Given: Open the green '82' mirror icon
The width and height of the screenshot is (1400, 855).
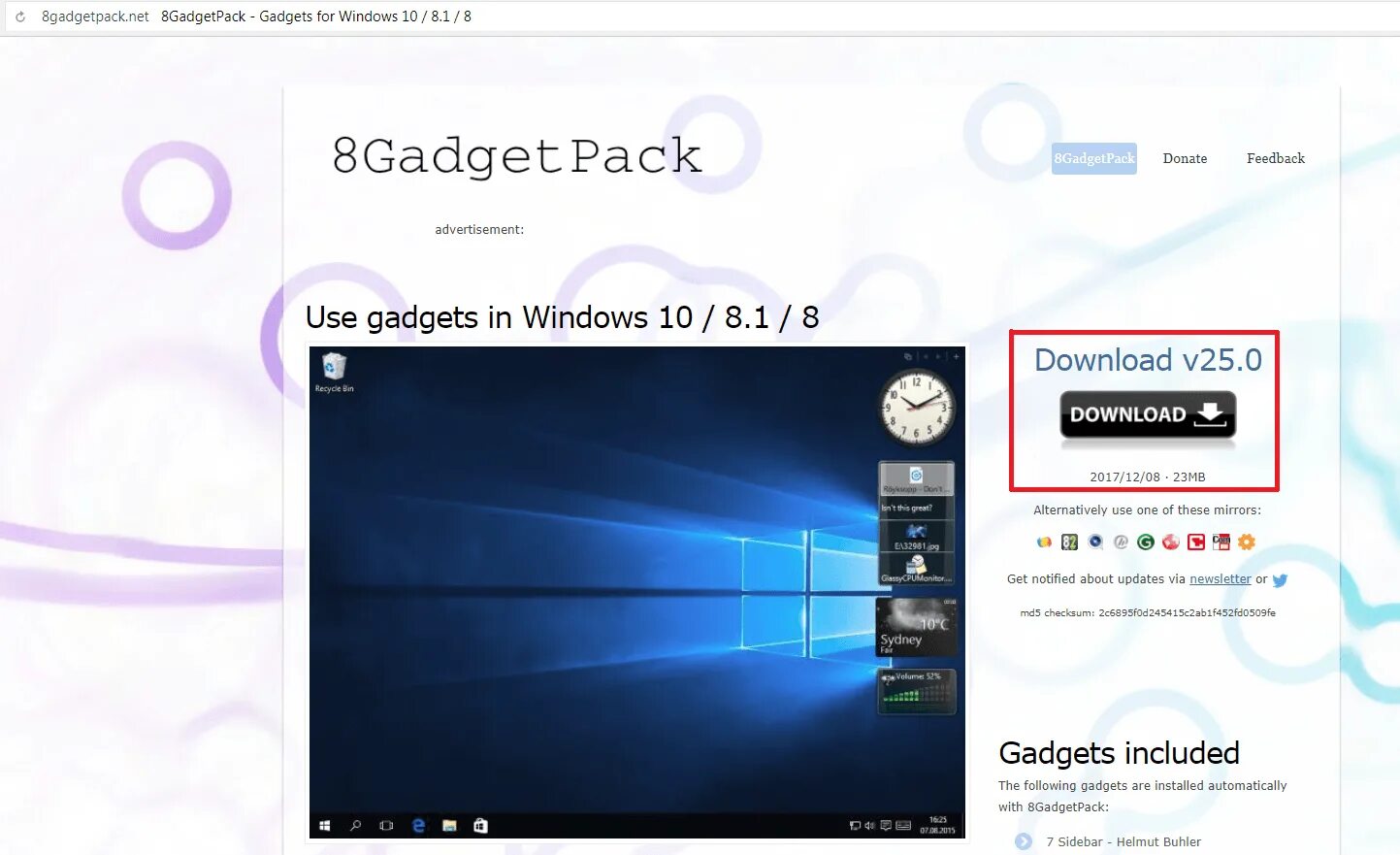Looking at the screenshot, I should (x=1069, y=543).
